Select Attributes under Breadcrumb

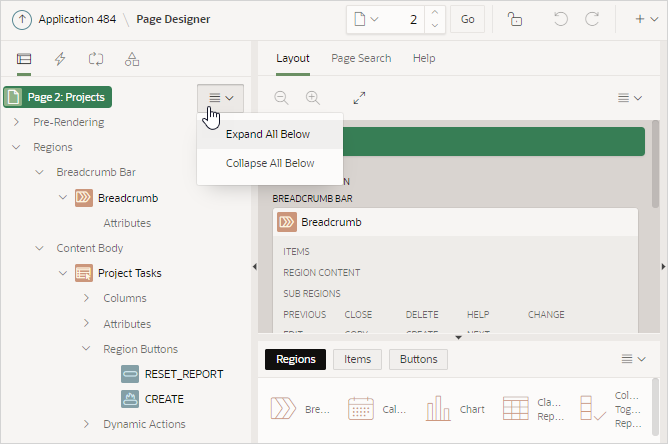127,223
